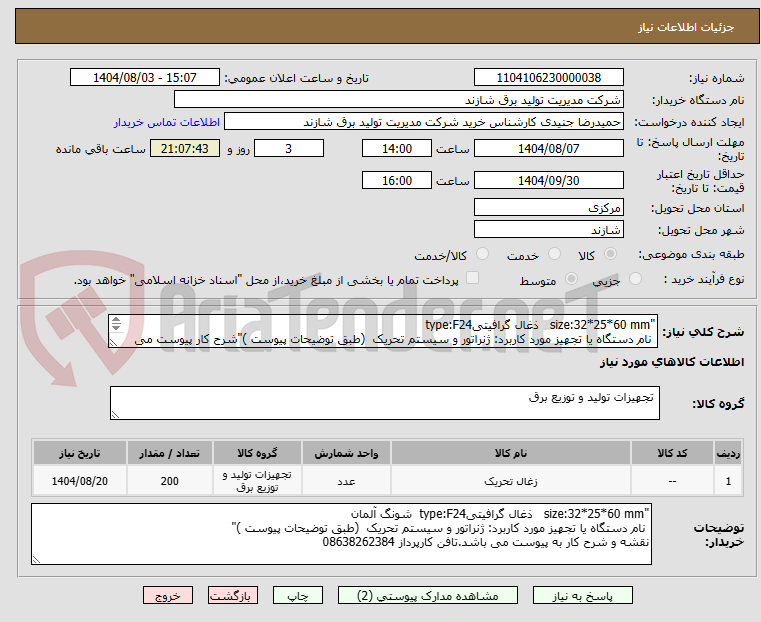
Task: Click the تعداد / مقدار column header
Action: [169, 453]
